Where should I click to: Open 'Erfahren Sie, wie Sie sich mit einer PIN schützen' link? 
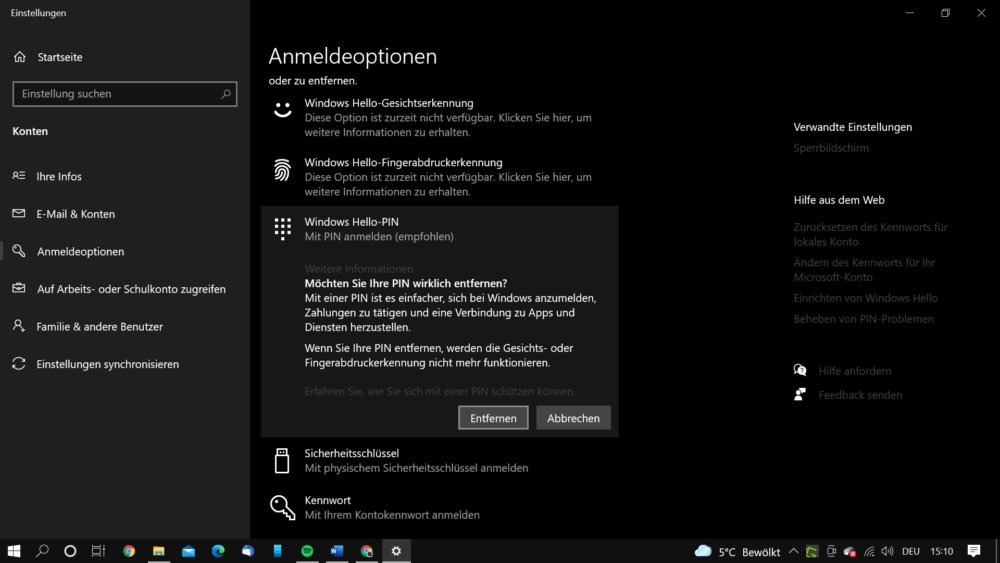(x=439, y=391)
